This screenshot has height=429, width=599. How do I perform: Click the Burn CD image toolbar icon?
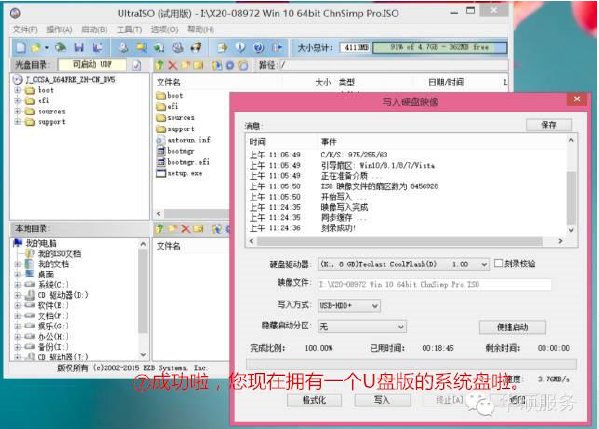pos(196,47)
